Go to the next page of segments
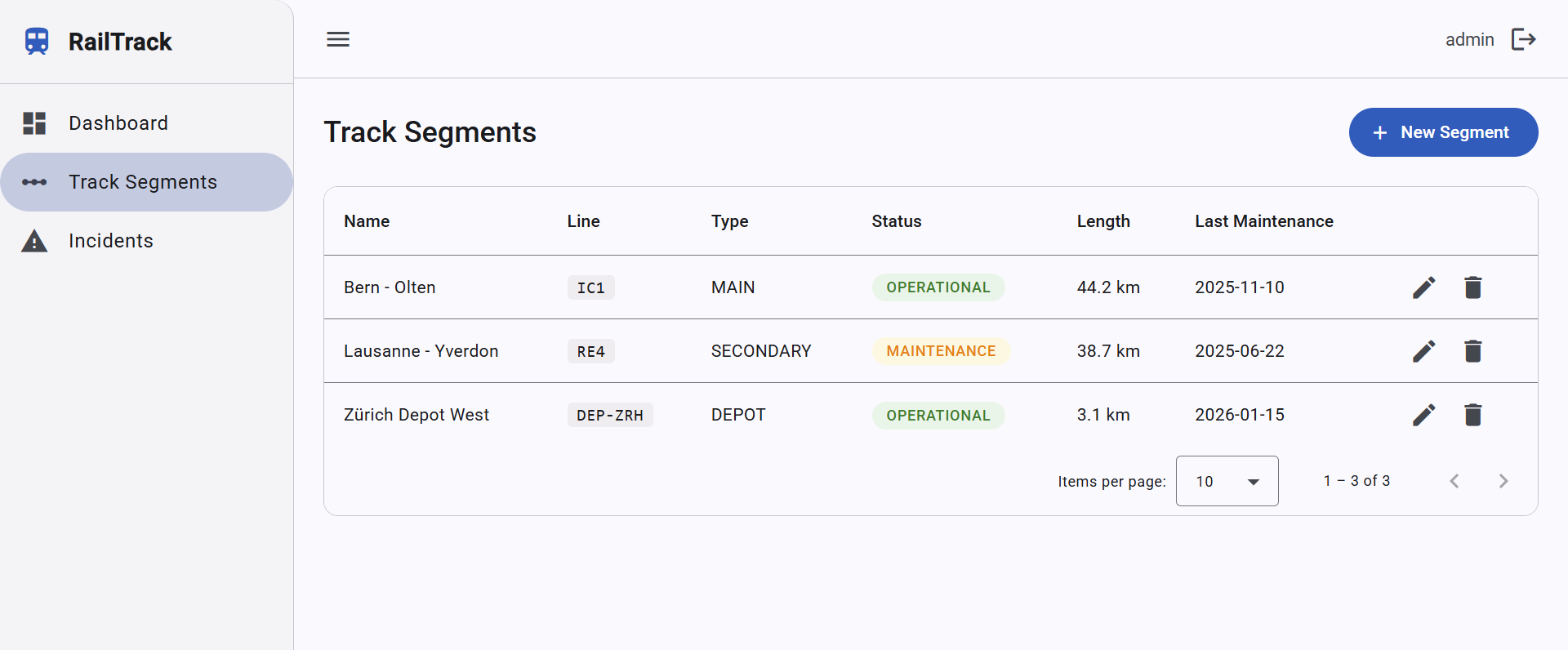Viewport: 1568px width, 650px height. click(x=1503, y=481)
